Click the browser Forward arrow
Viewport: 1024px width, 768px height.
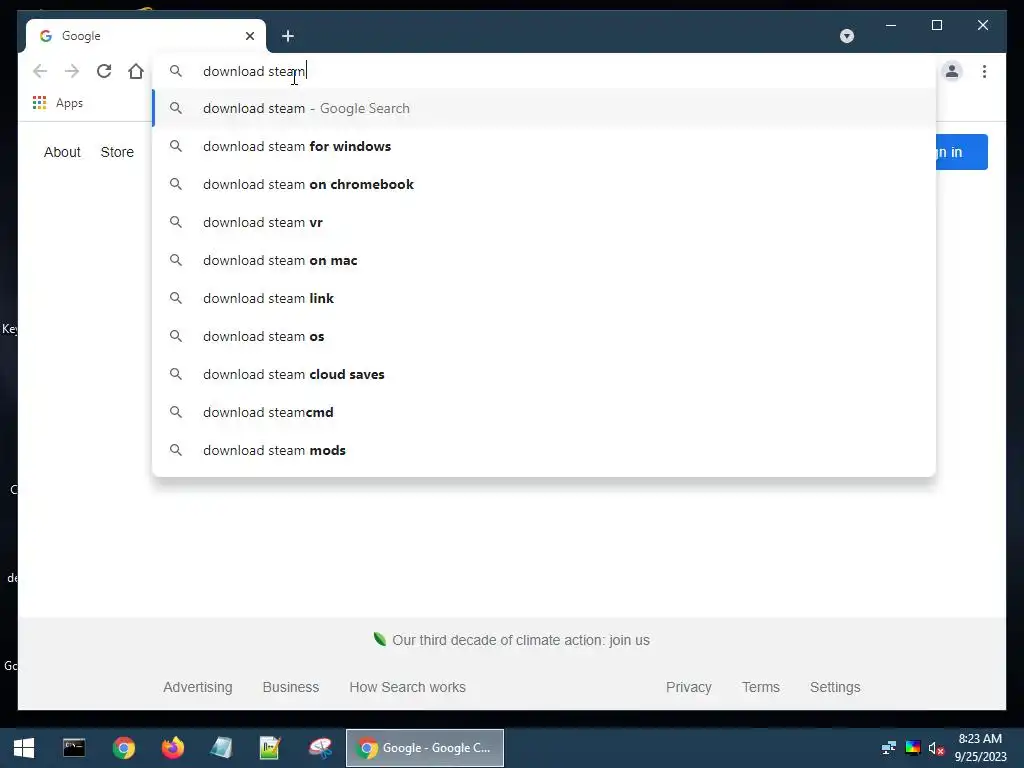coord(72,71)
